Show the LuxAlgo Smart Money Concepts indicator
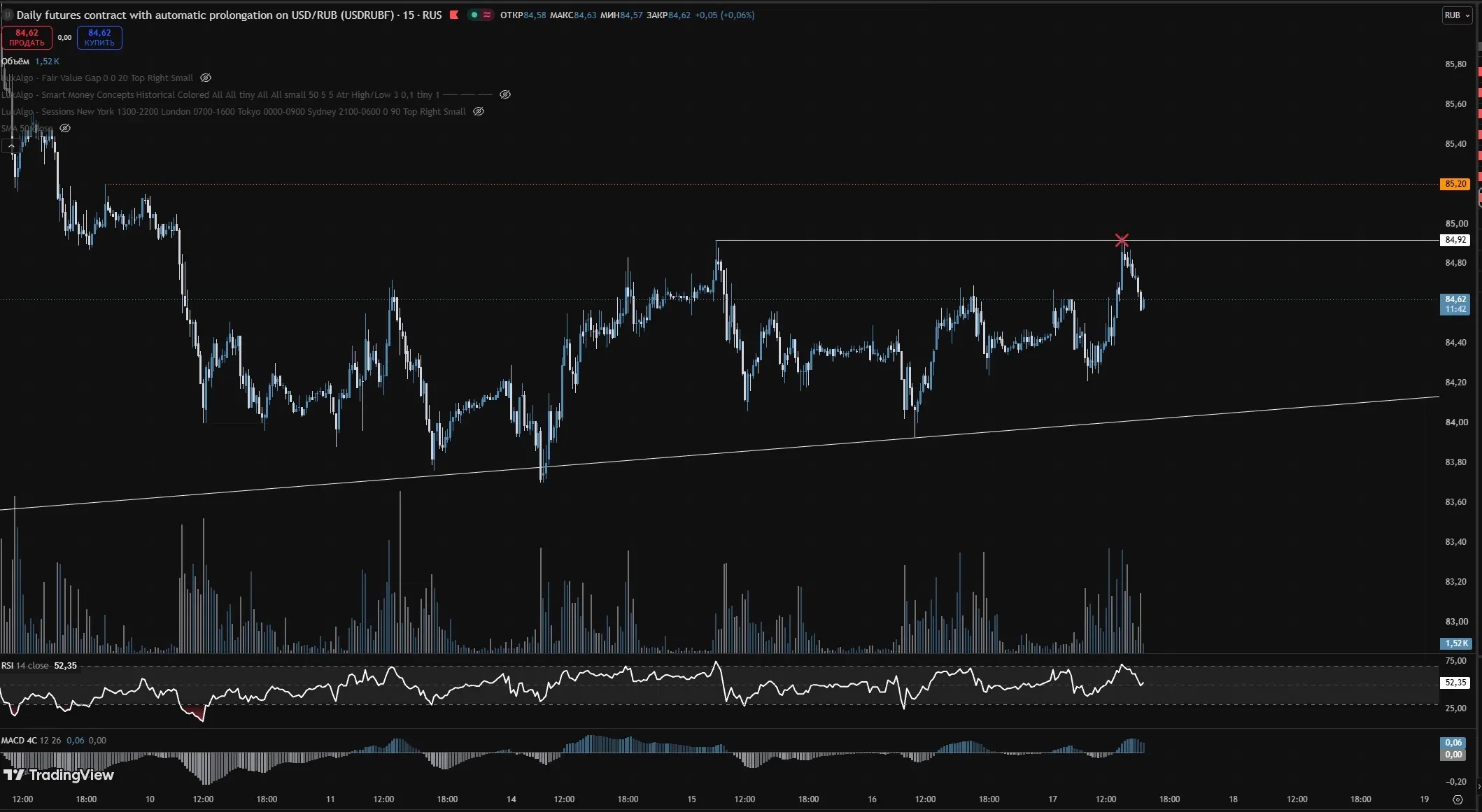This screenshot has width=1482, height=812. (505, 94)
